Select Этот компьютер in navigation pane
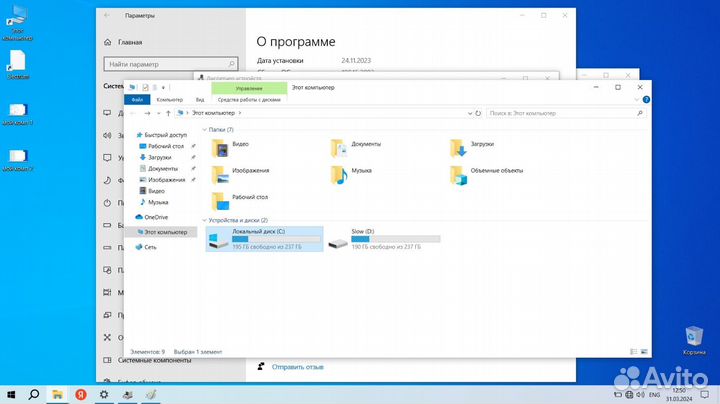 162,232
